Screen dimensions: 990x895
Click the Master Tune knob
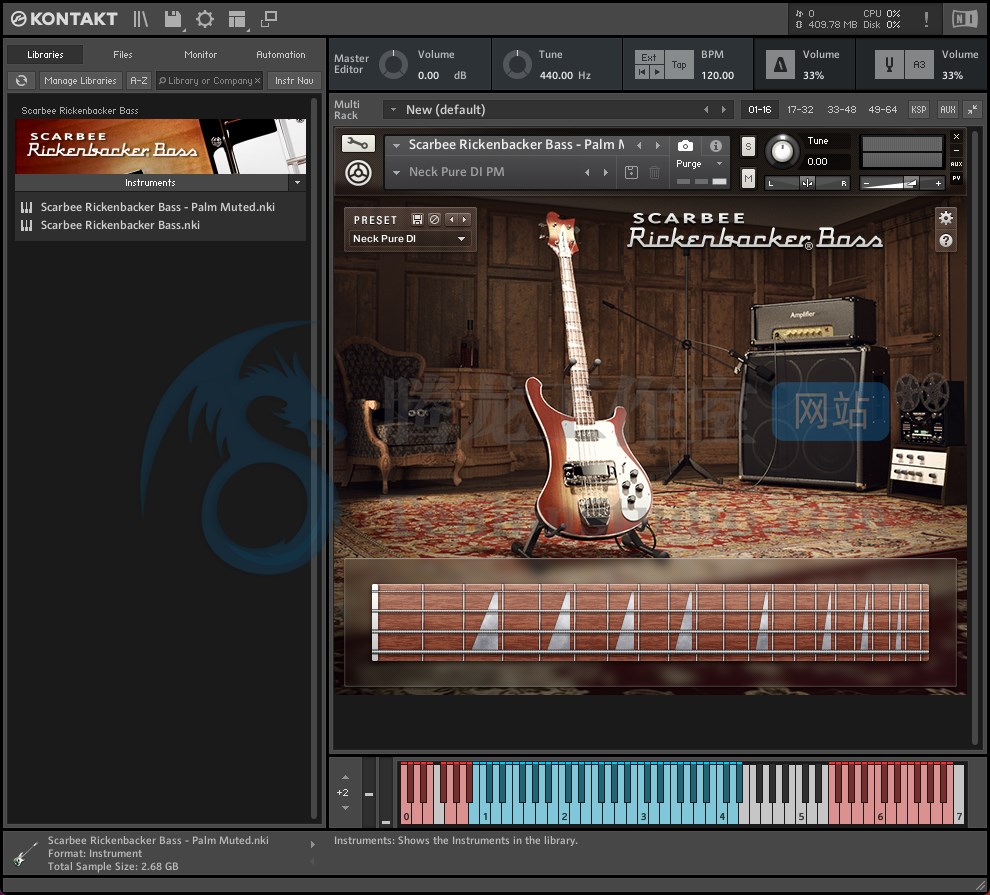(516, 64)
